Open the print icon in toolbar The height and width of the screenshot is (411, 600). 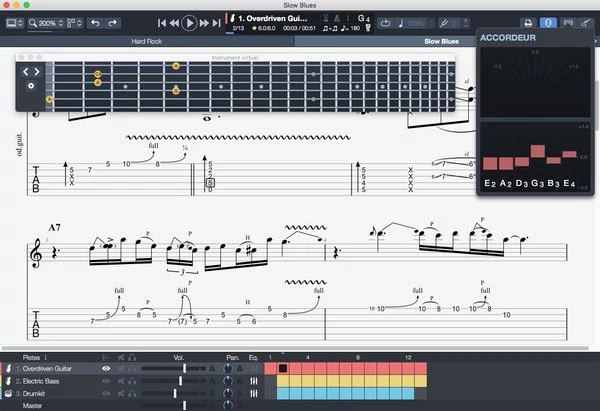(528, 23)
